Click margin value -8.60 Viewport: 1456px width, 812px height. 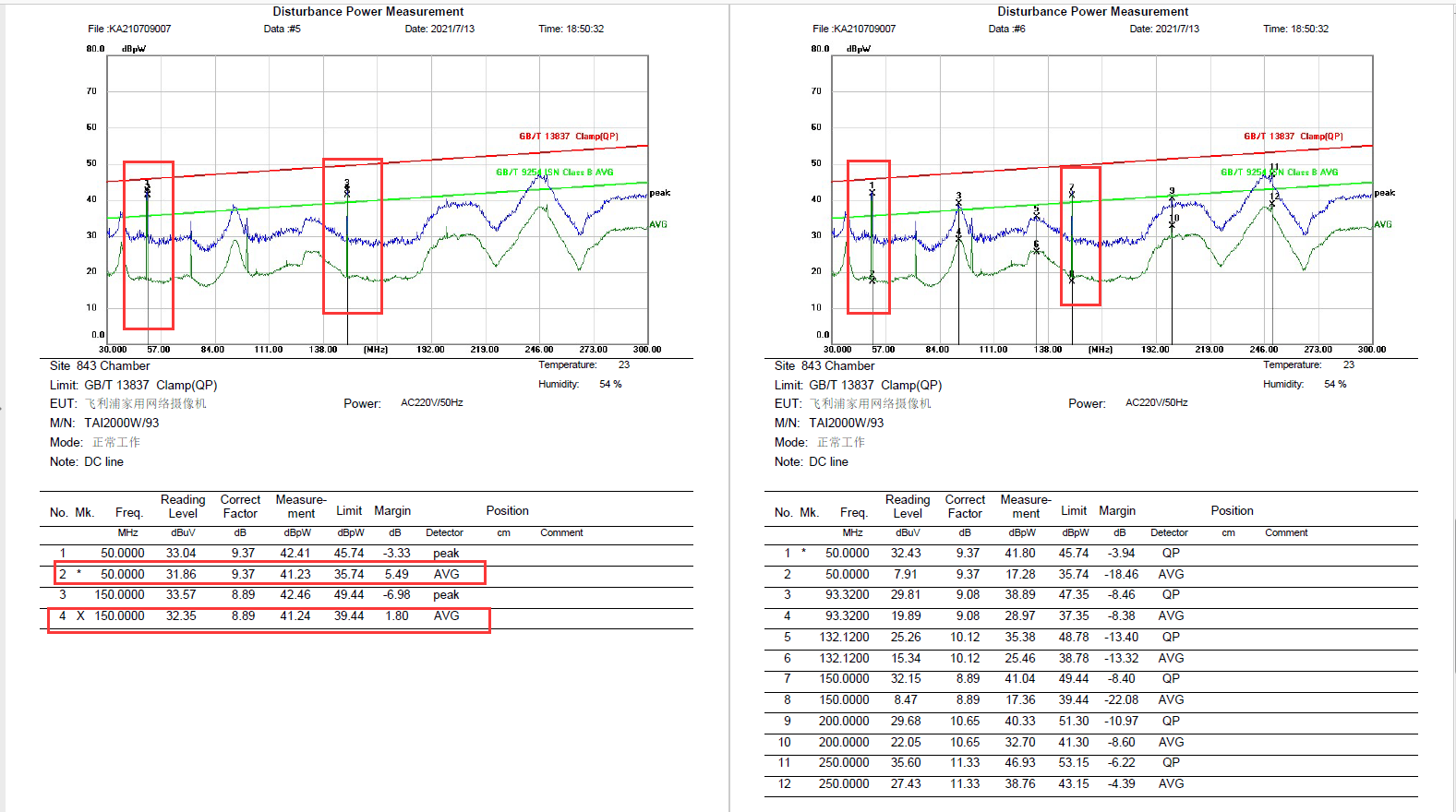click(x=1122, y=742)
